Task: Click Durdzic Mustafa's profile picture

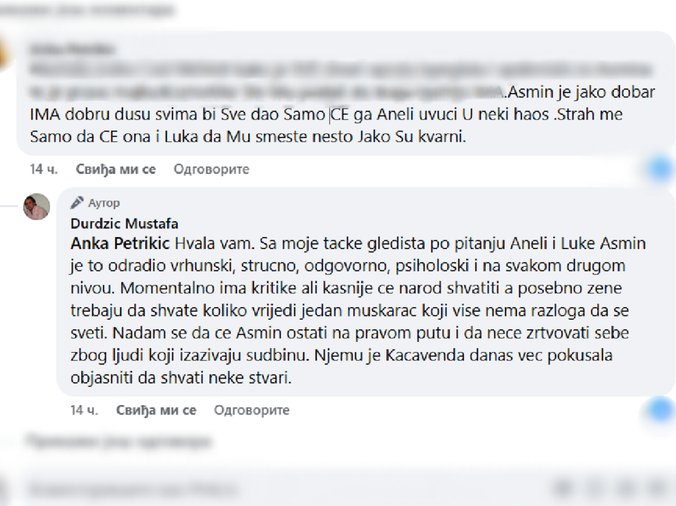Action: click(x=37, y=206)
